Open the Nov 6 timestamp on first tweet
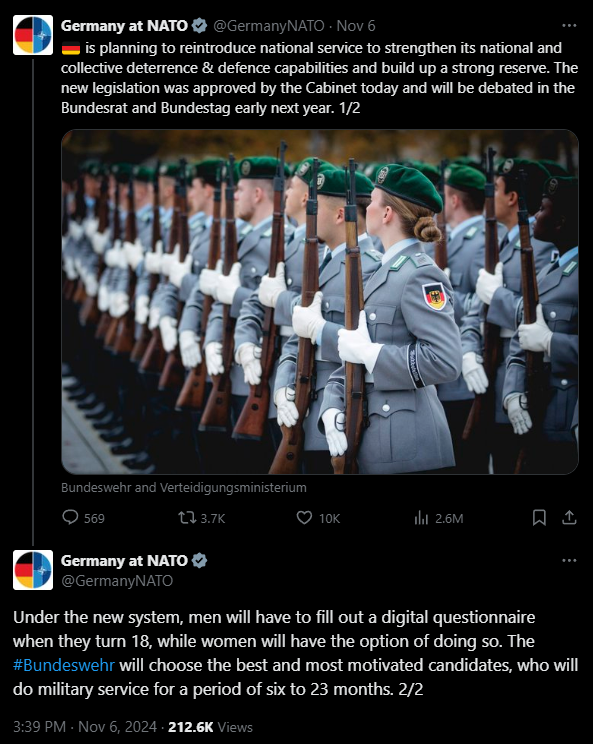Image resolution: width=593 pixels, height=744 pixels. [356, 26]
